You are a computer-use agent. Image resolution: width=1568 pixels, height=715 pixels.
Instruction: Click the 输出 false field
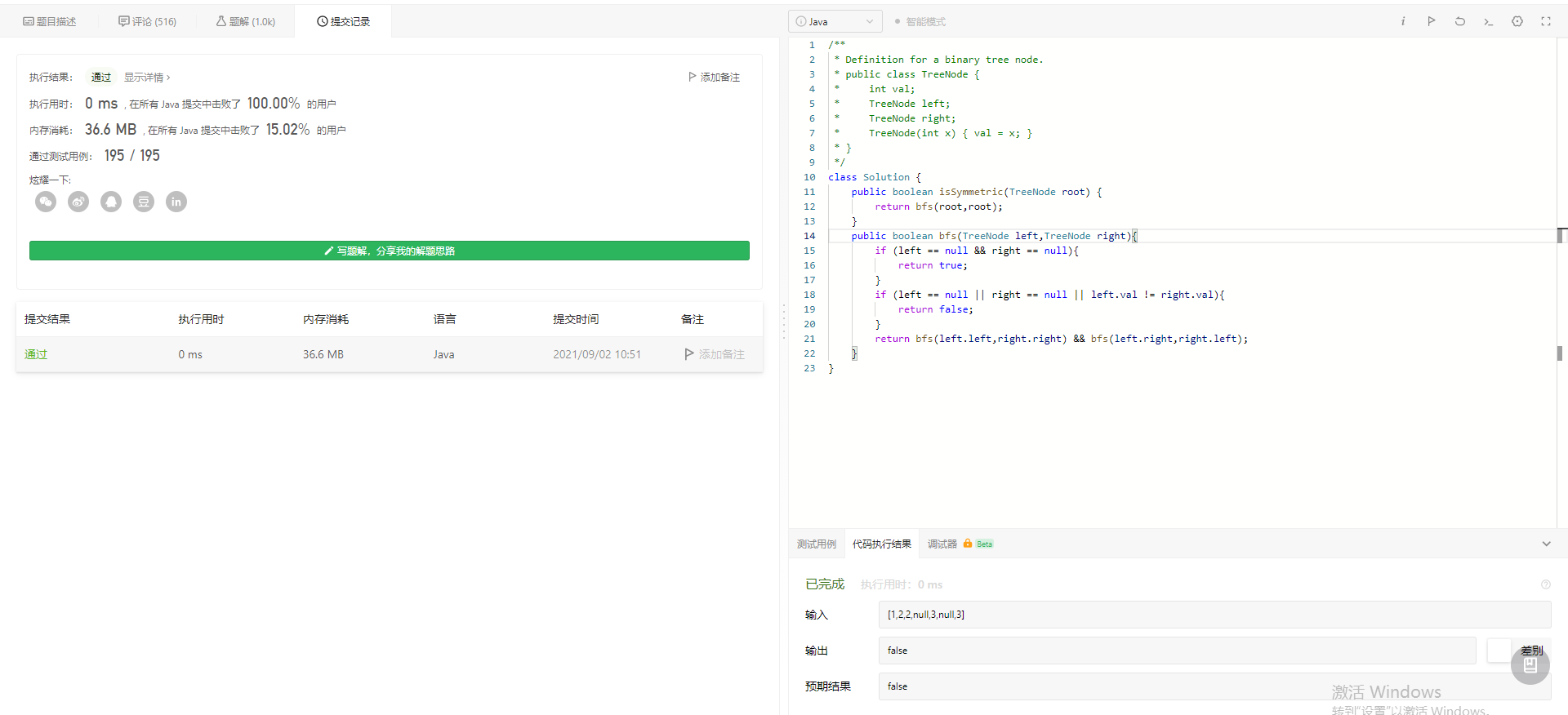coord(1177,651)
